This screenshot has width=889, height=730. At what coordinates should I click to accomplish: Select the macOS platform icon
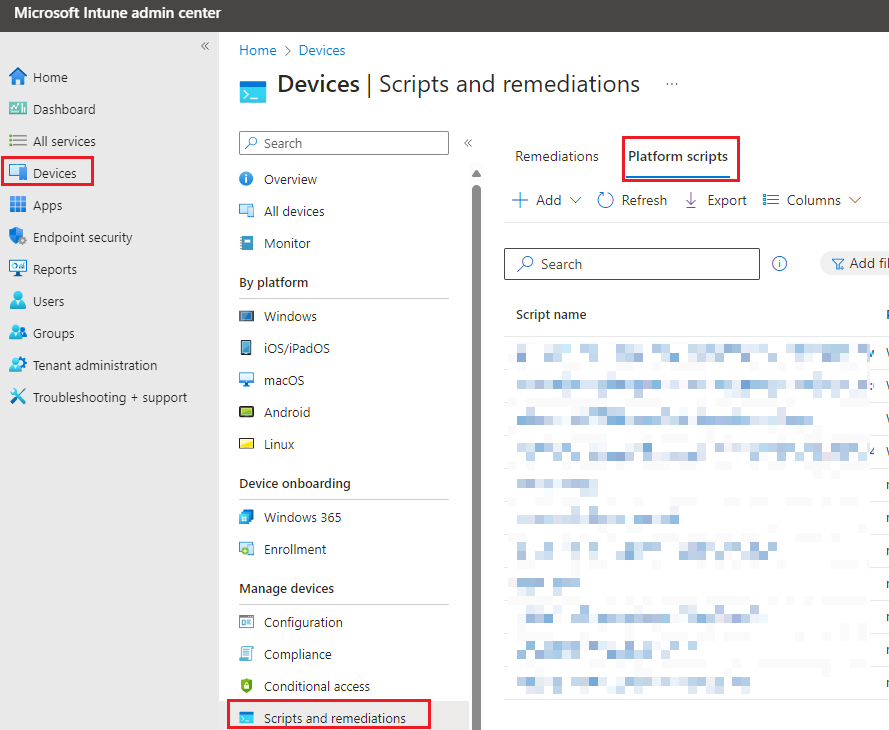tap(246, 380)
